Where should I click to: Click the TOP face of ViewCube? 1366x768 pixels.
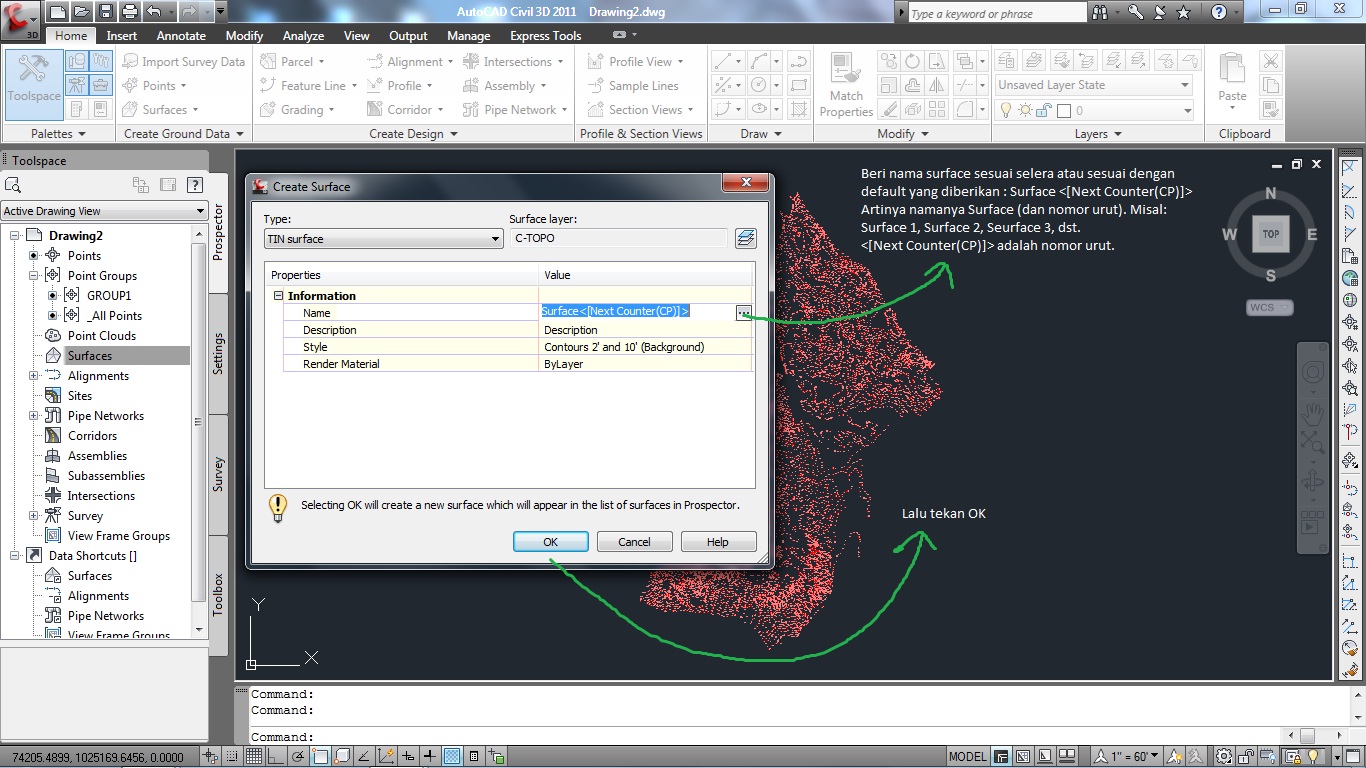point(1271,234)
